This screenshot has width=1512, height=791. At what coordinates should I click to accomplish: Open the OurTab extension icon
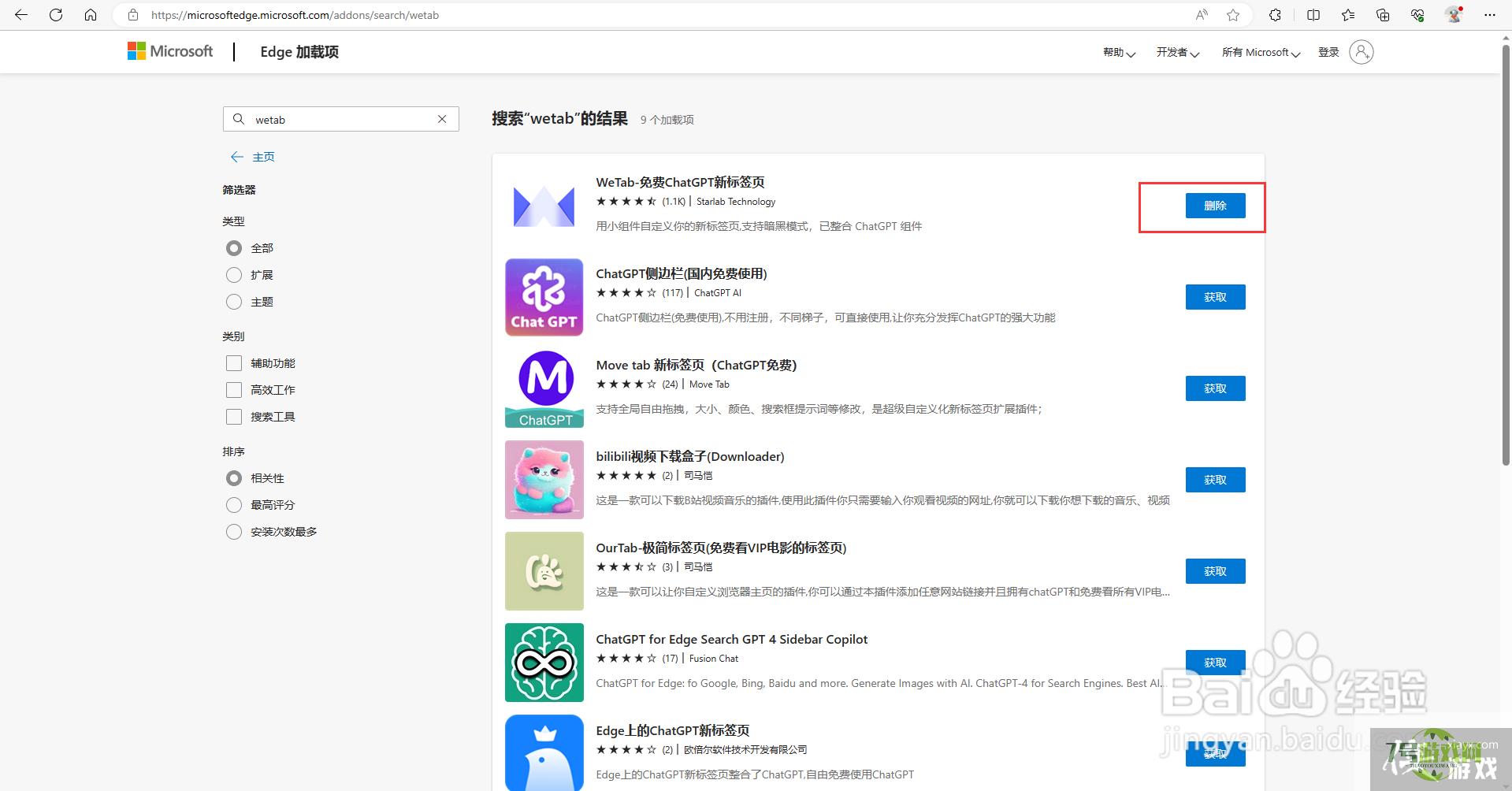point(544,571)
